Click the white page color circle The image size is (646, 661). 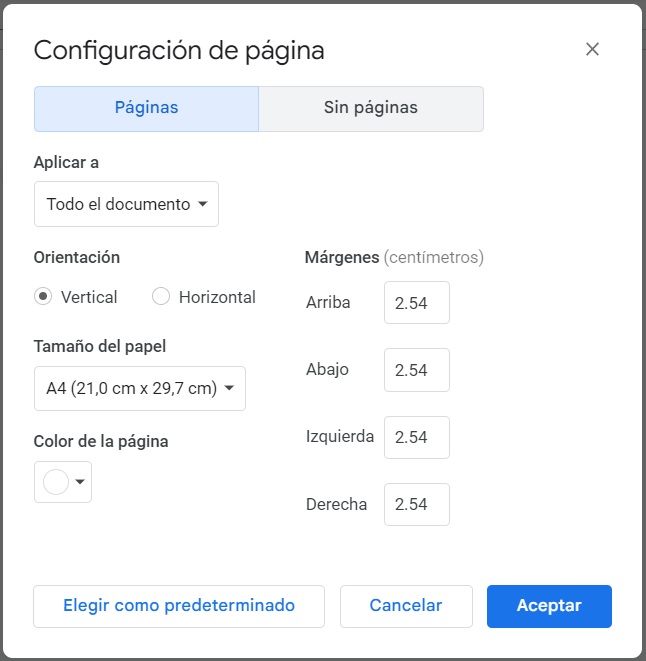point(56,482)
